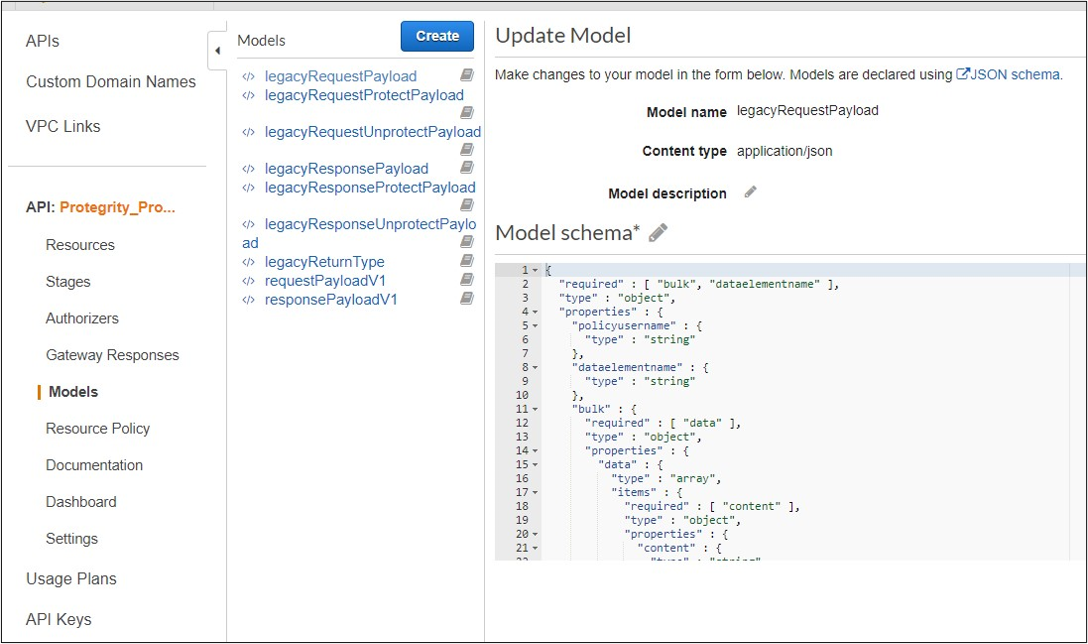
Task: Collapse the left navigation panel arrow
Action: coord(217,50)
